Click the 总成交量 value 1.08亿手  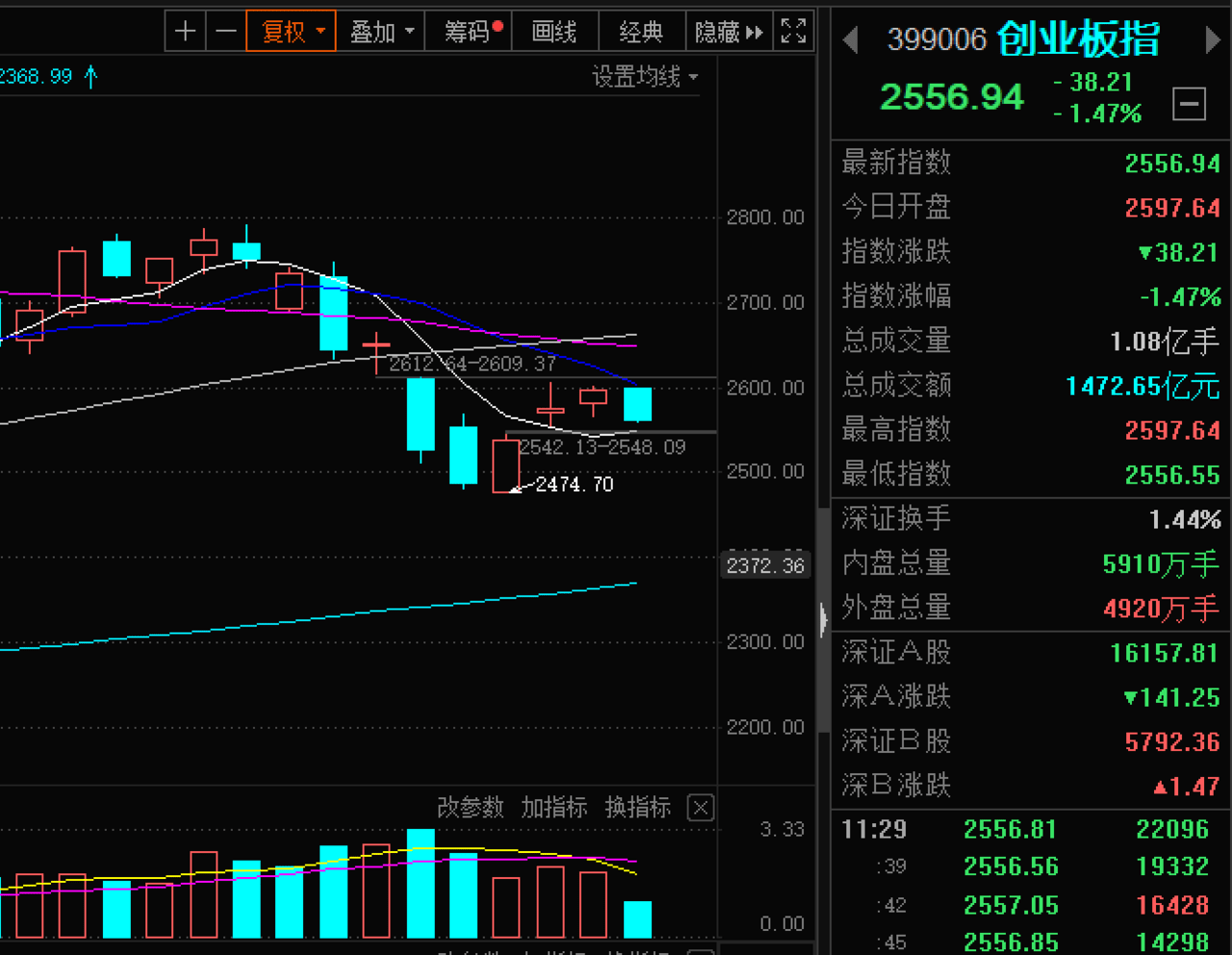[1165, 341]
